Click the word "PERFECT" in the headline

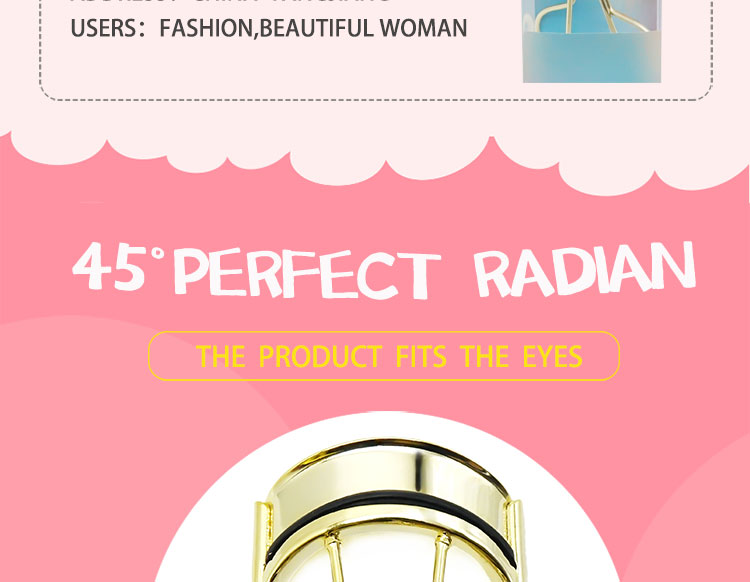[307, 273]
